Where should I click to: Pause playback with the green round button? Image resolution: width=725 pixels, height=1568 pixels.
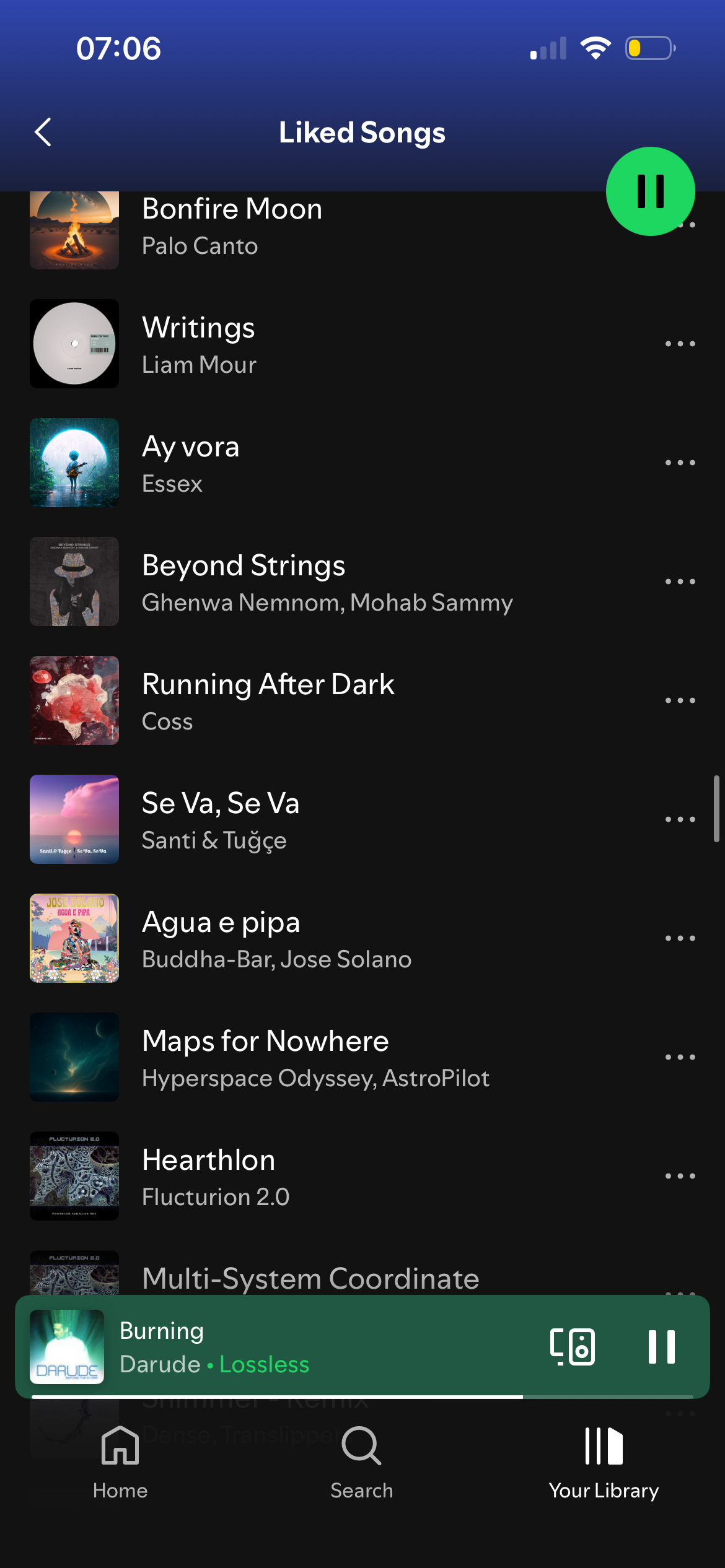650,191
